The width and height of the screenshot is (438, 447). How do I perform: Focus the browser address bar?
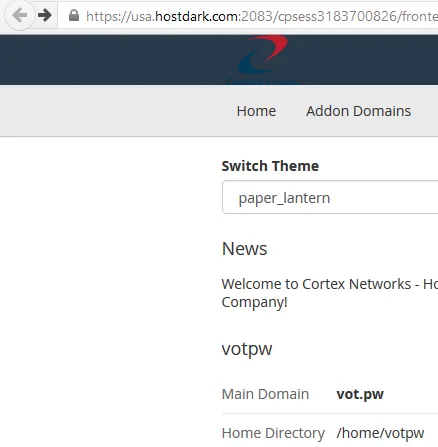click(x=248, y=16)
